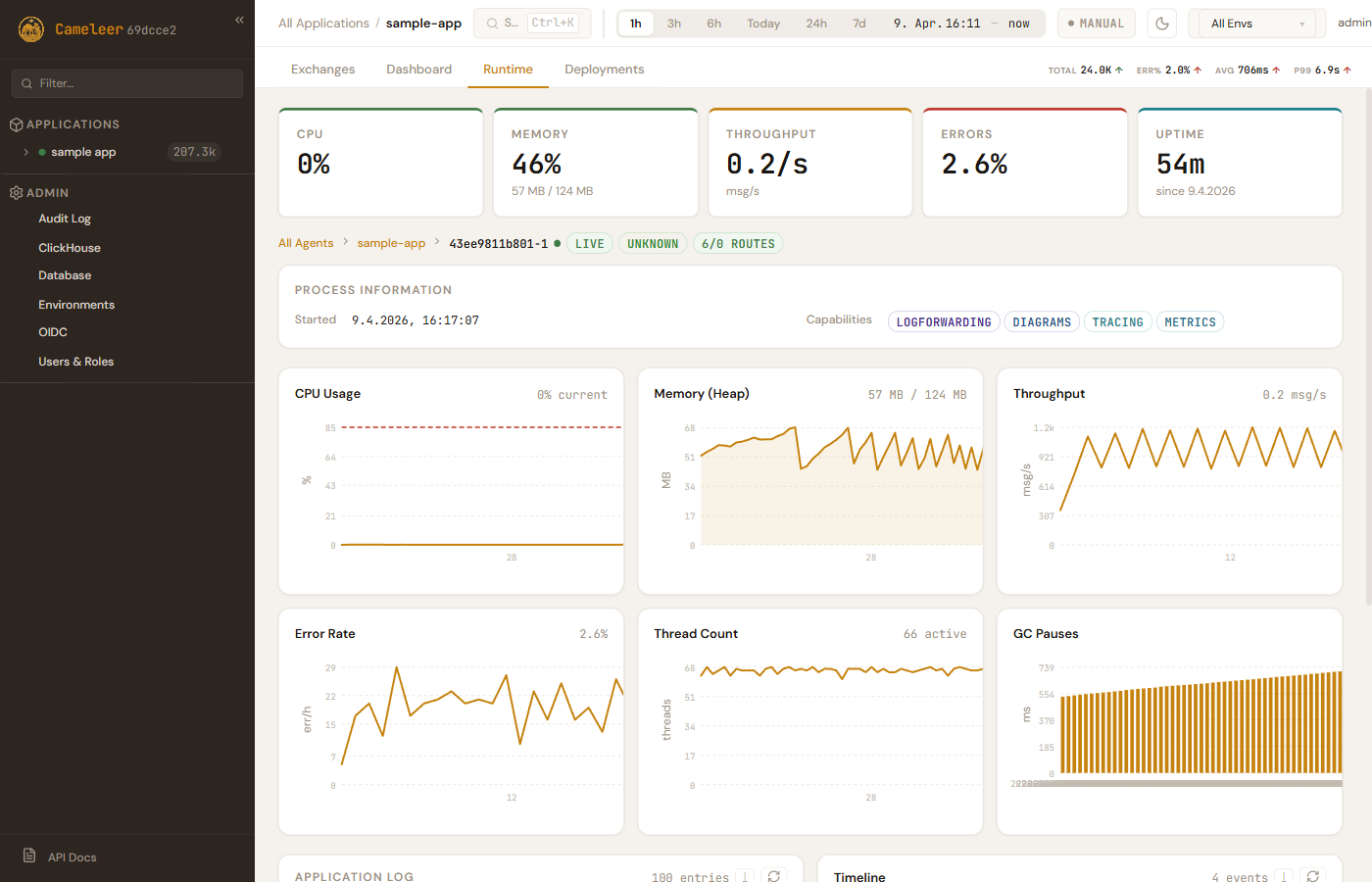Toggle the MANUAL refresh mode button
The width and height of the screenshot is (1372, 882).
pos(1096,24)
